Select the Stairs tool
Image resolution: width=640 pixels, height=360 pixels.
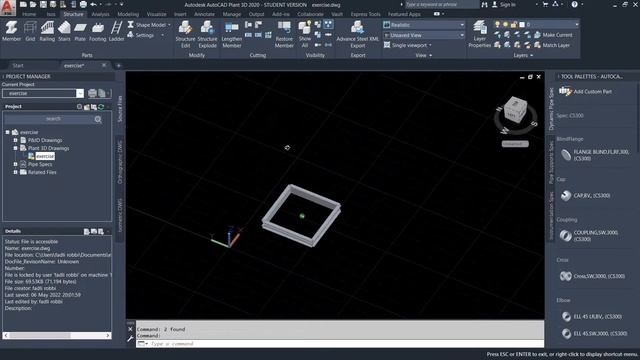[64, 31]
